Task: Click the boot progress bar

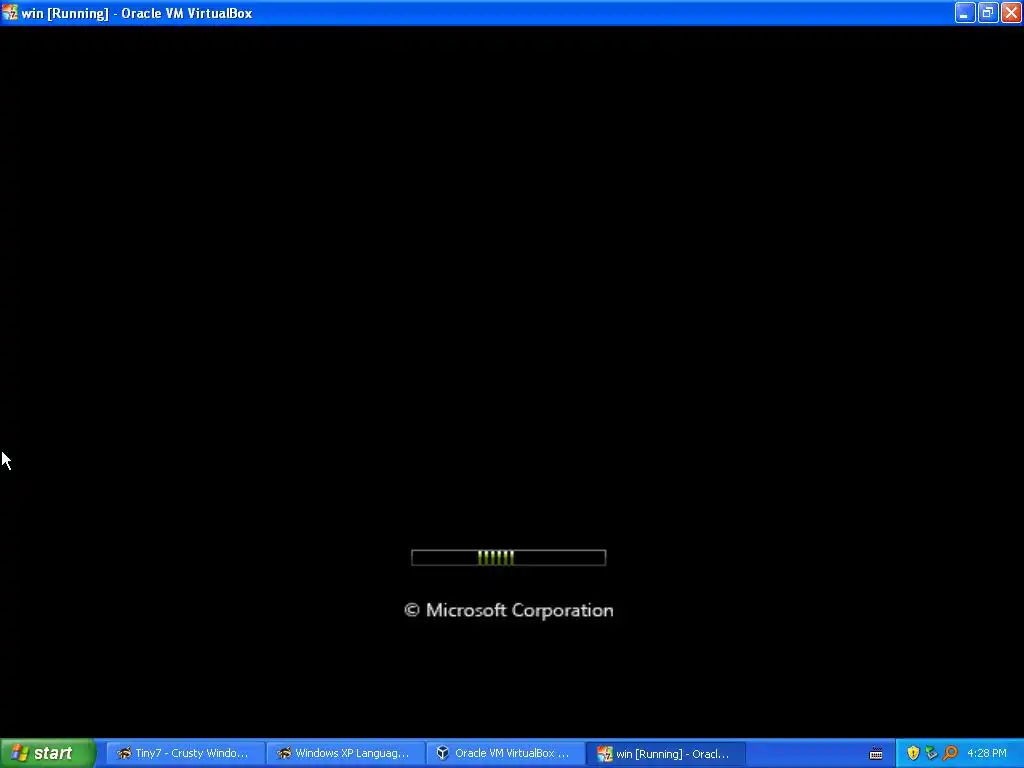Action: pos(508,558)
